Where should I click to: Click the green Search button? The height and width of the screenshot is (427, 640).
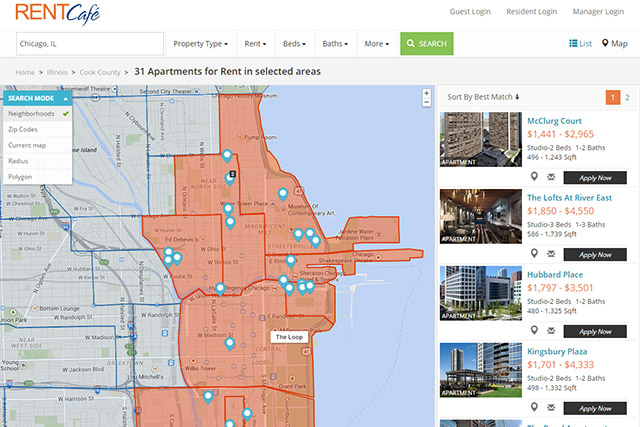click(x=427, y=44)
